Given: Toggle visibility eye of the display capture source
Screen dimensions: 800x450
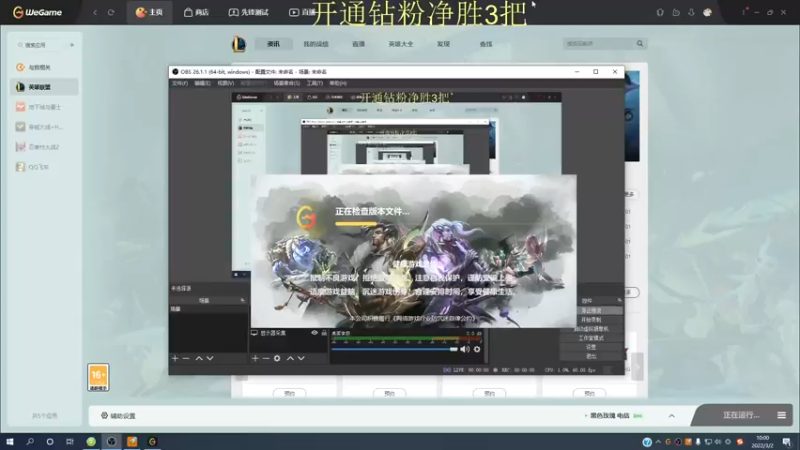Looking at the screenshot, I should point(314,333).
